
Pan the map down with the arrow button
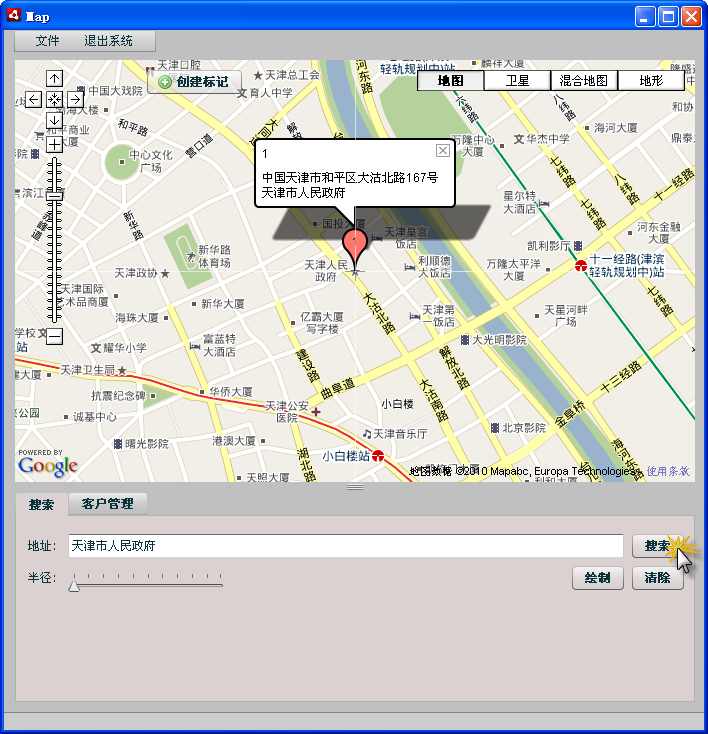pyautogui.click(x=54, y=120)
